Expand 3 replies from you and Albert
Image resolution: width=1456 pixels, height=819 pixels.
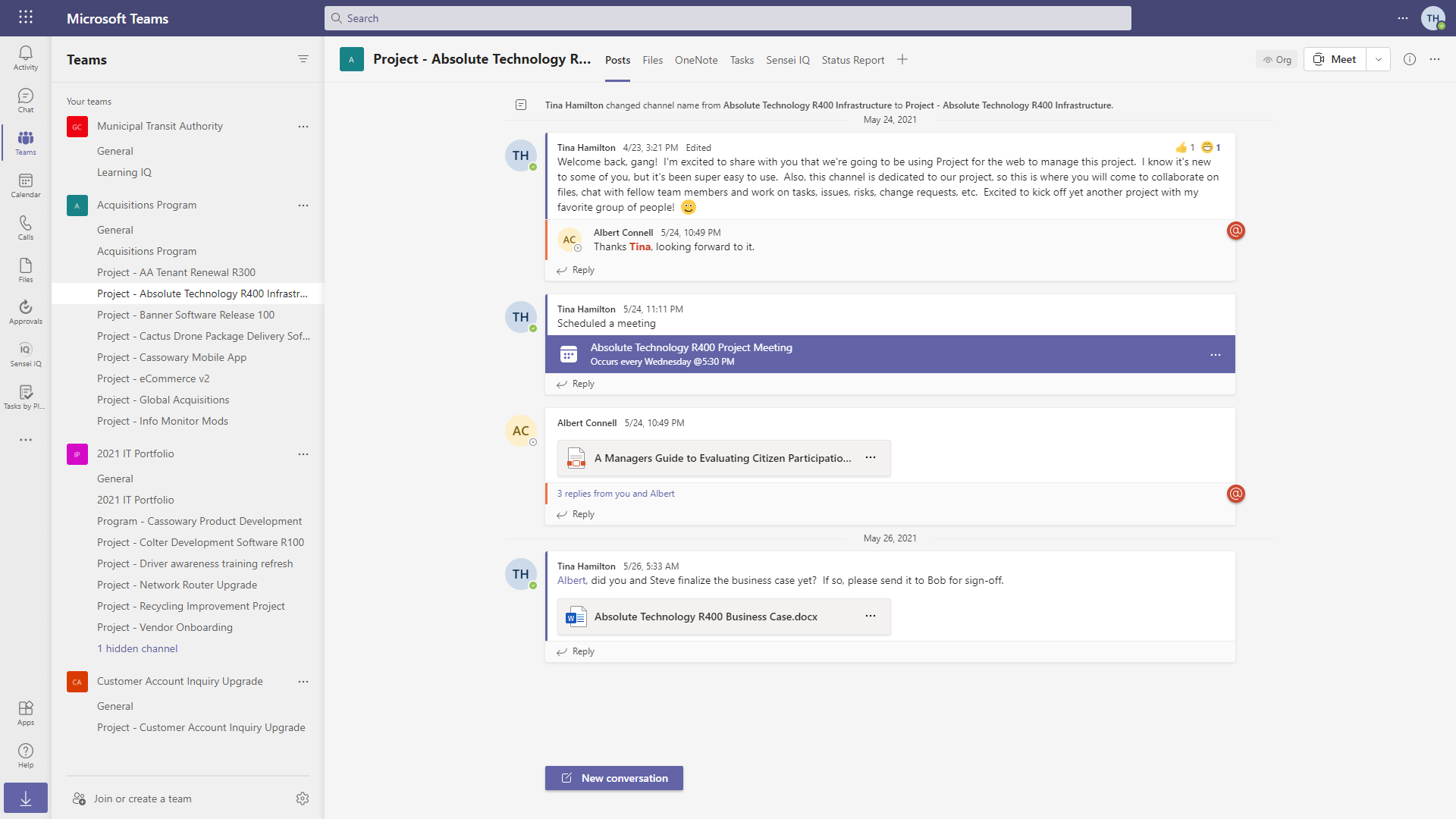(616, 494)
